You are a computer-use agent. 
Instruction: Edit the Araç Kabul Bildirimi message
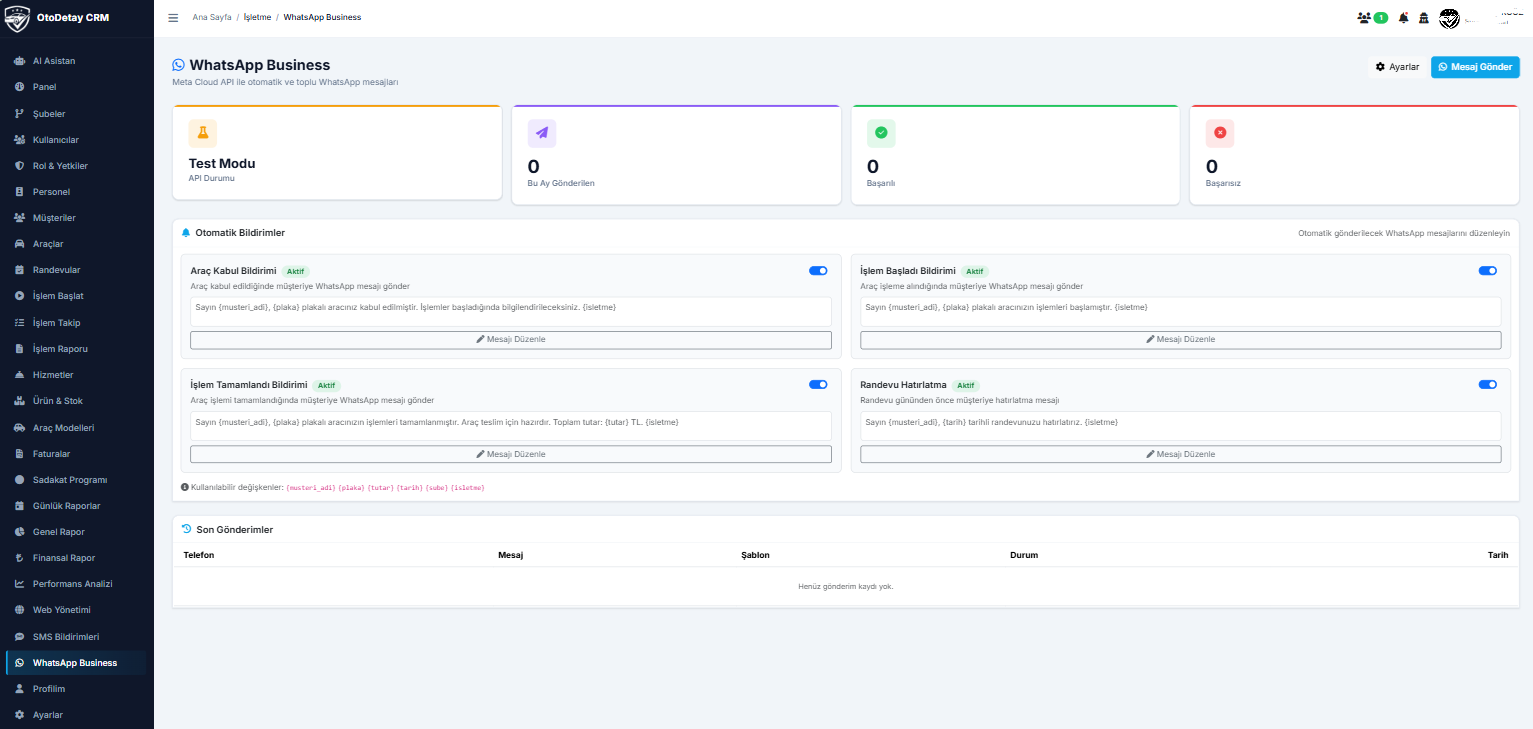(511, 340)
